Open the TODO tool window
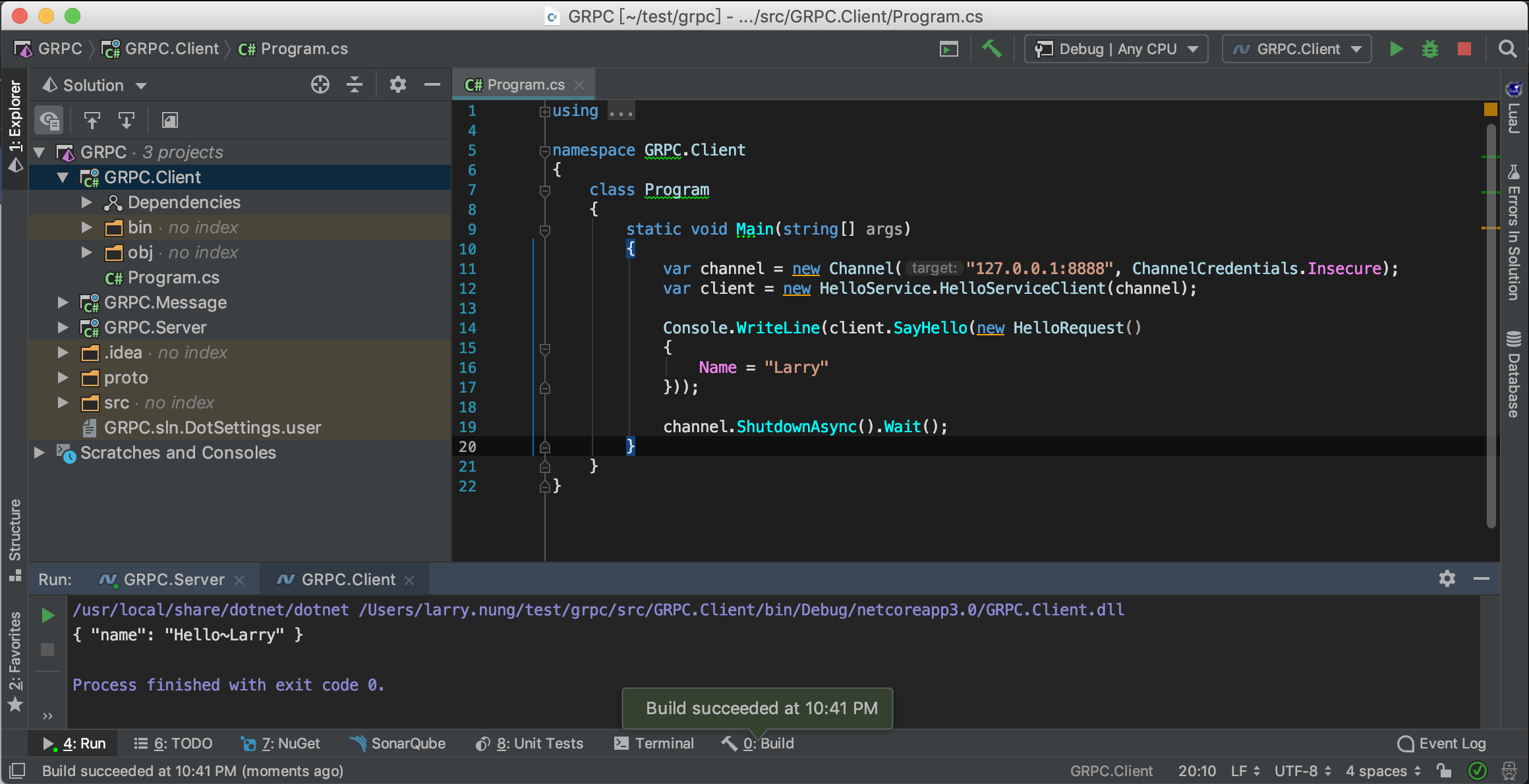Image resolution: width=1529 pixels, height=784 pixels. (173, 744)
